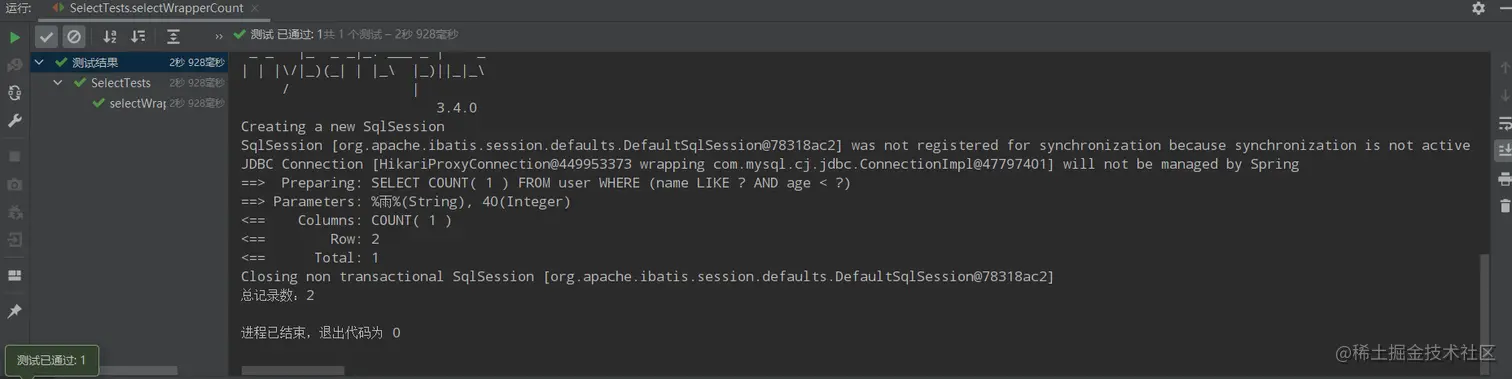Viewport: 1512px width, 379px height.
Task: Show more toolbar actions via double chevron
Action: point(218,37)
